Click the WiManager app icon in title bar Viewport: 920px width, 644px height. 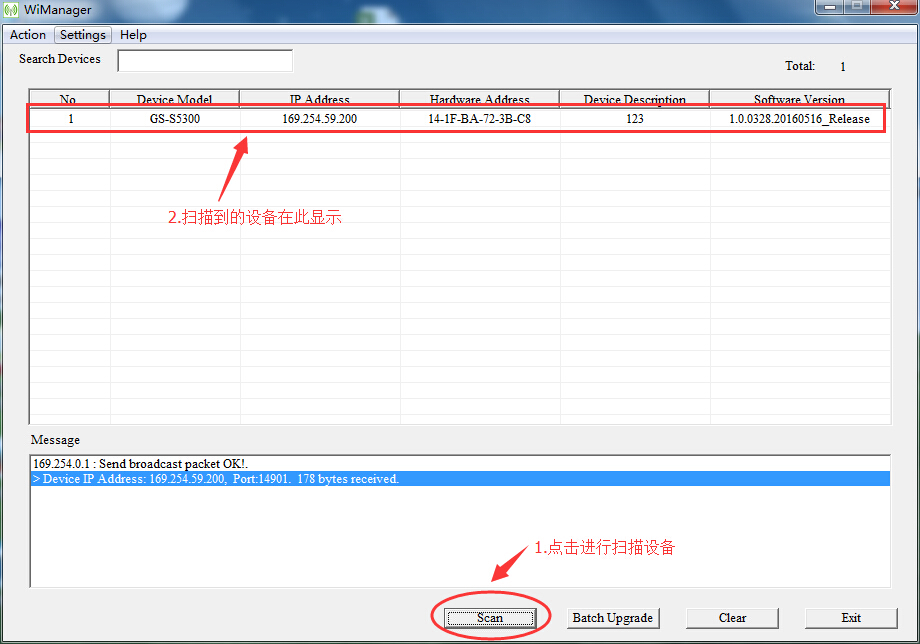point(12,9)
